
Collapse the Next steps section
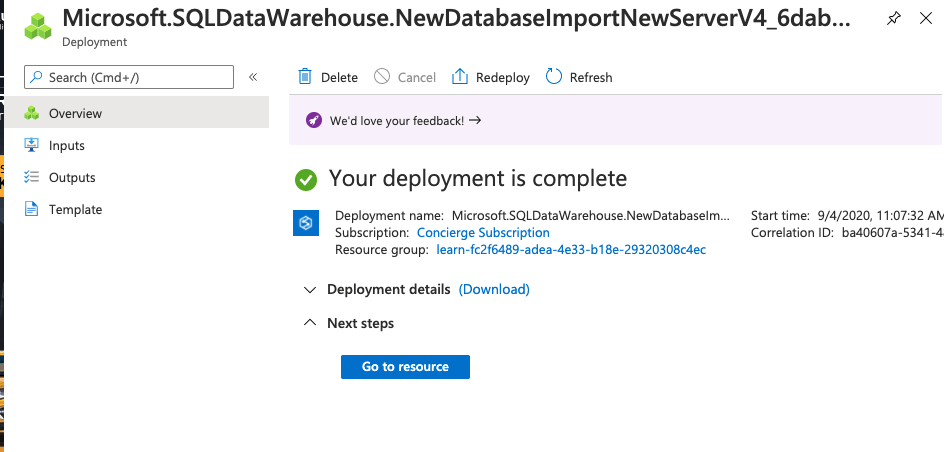tap(310, 323)
